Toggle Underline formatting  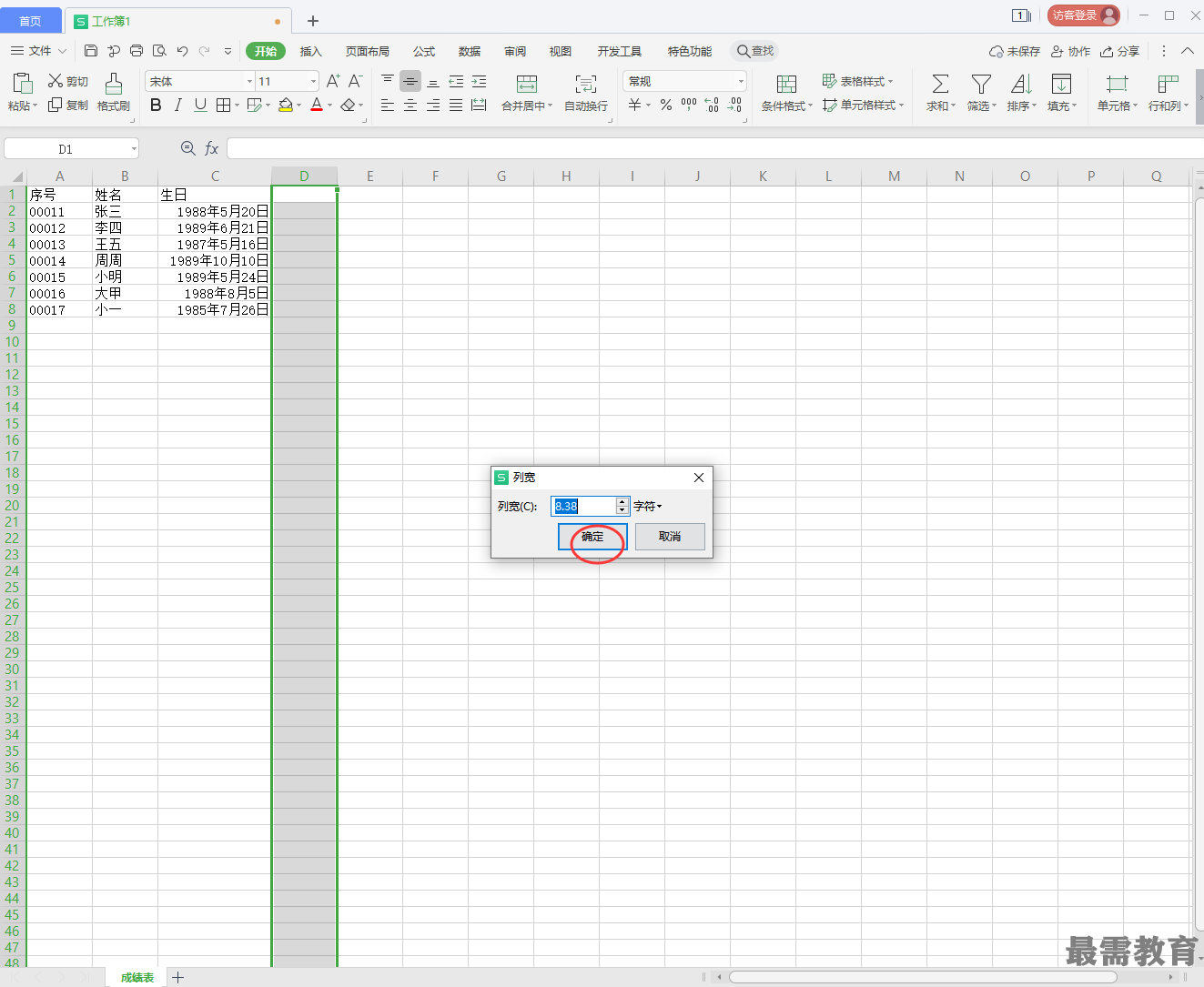coord(200,106)
